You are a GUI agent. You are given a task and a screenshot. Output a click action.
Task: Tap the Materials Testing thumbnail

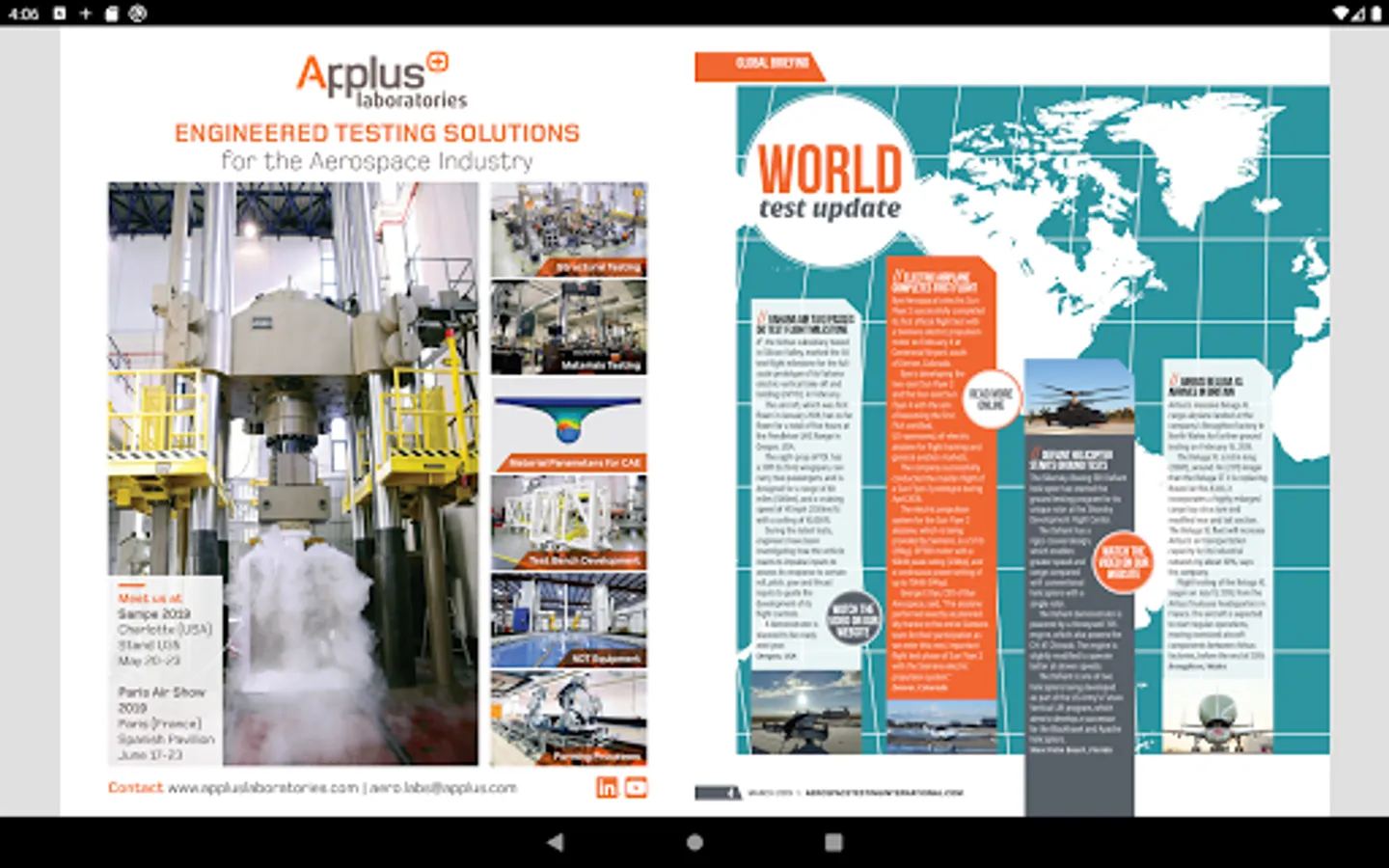(x=568, y=328)
